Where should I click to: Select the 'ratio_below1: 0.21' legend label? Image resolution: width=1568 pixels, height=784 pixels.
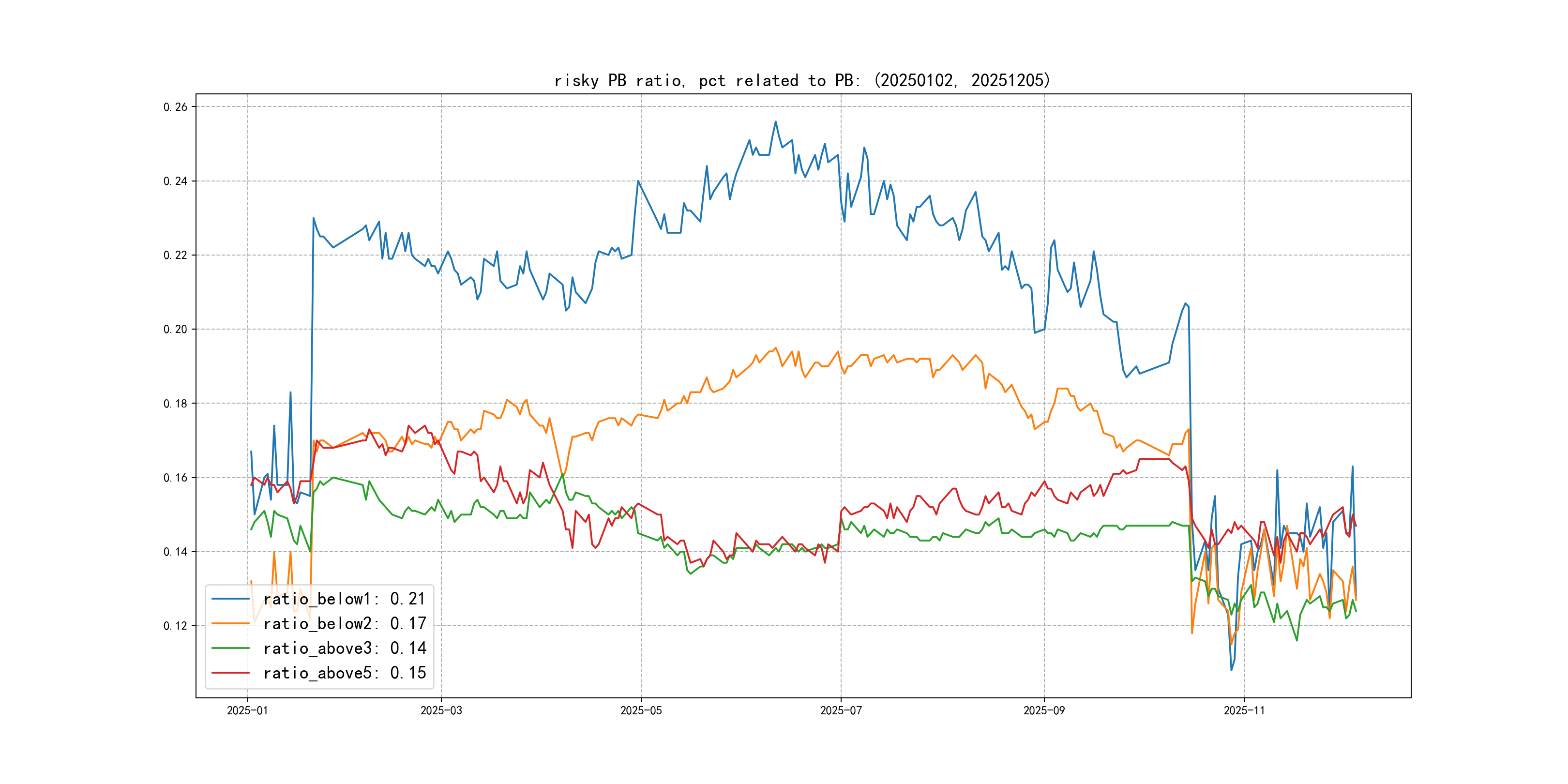click(344, 599)
